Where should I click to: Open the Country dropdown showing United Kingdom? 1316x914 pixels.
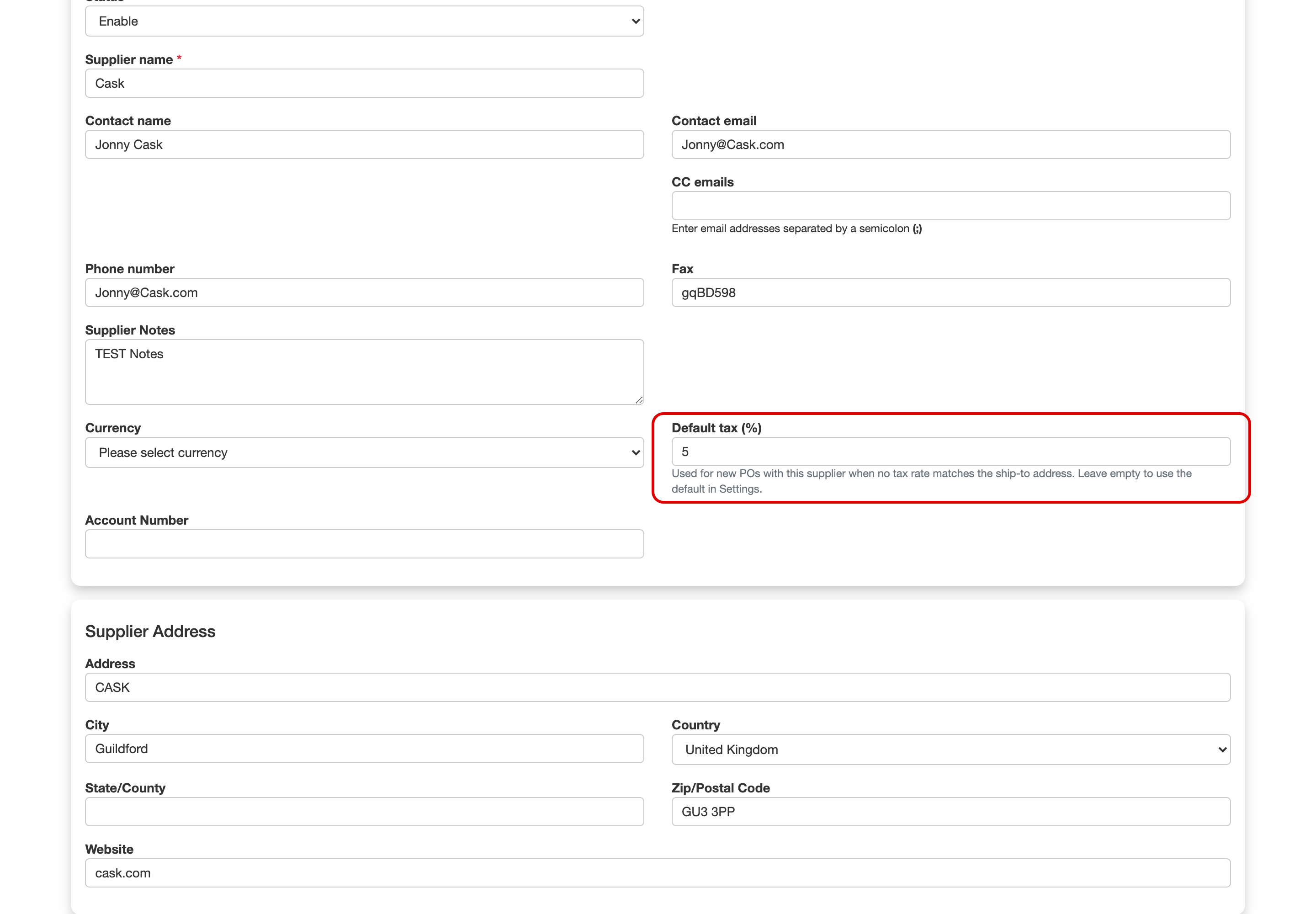pos(950,749)
